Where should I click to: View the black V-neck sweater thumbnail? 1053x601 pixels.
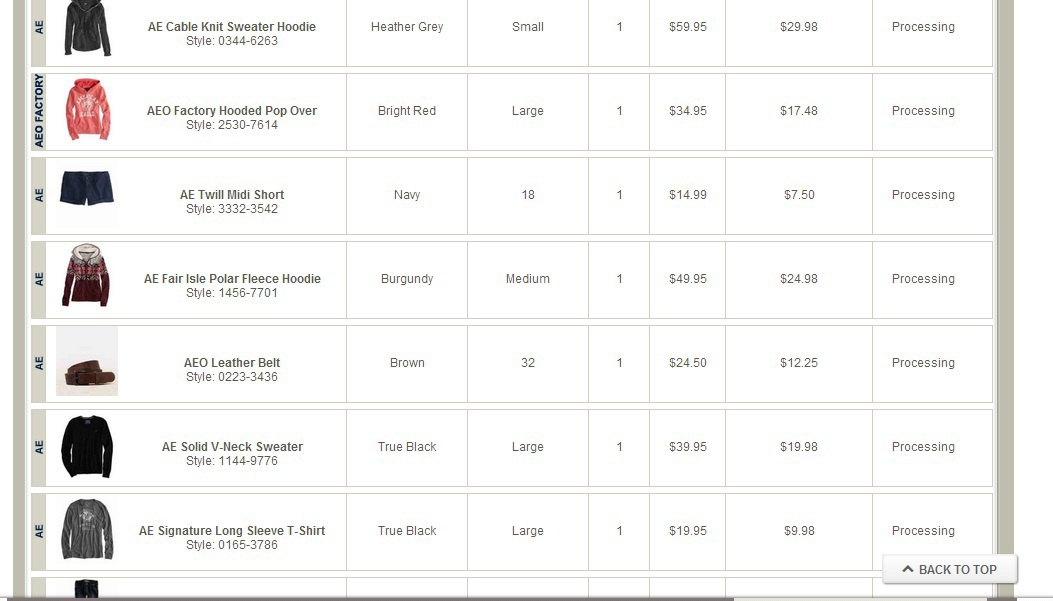click(x=87, y=447)
